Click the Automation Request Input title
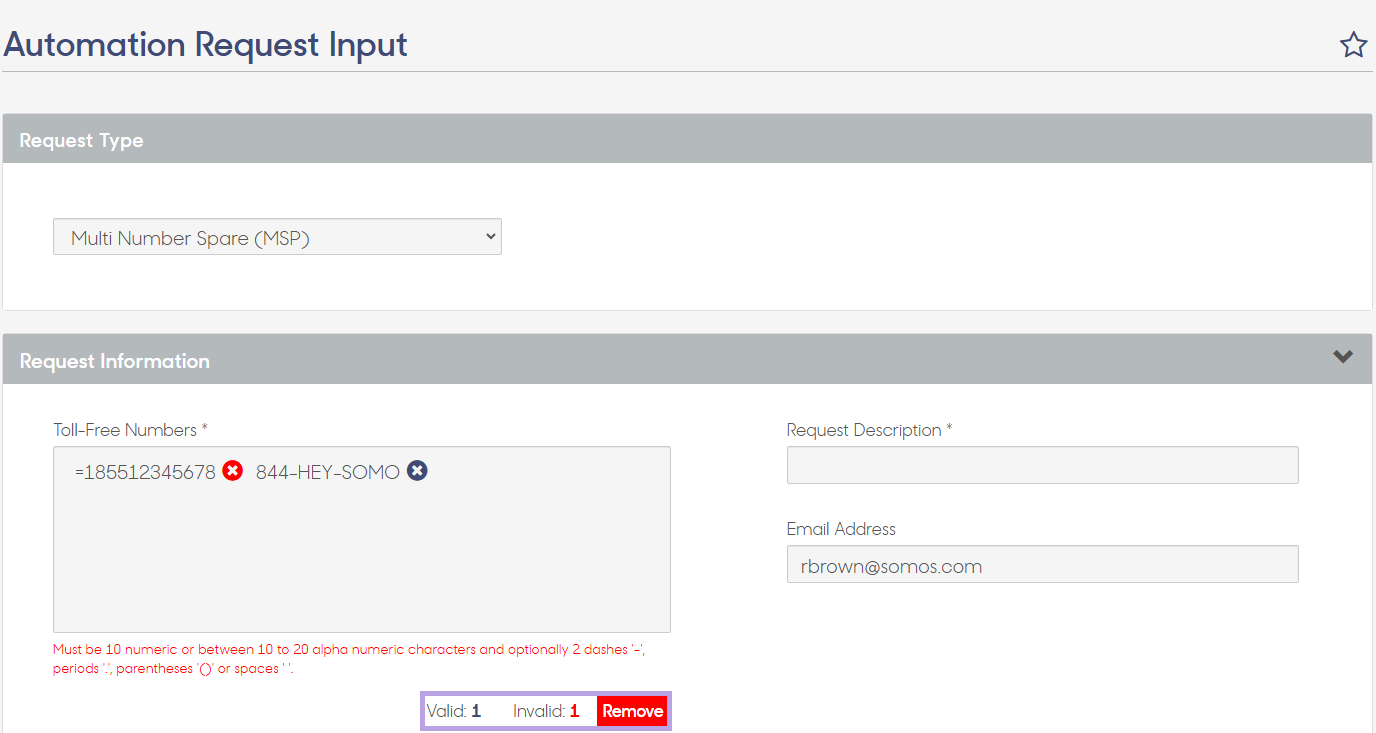The image size is (1376, 733). click(x=205, y=45)
